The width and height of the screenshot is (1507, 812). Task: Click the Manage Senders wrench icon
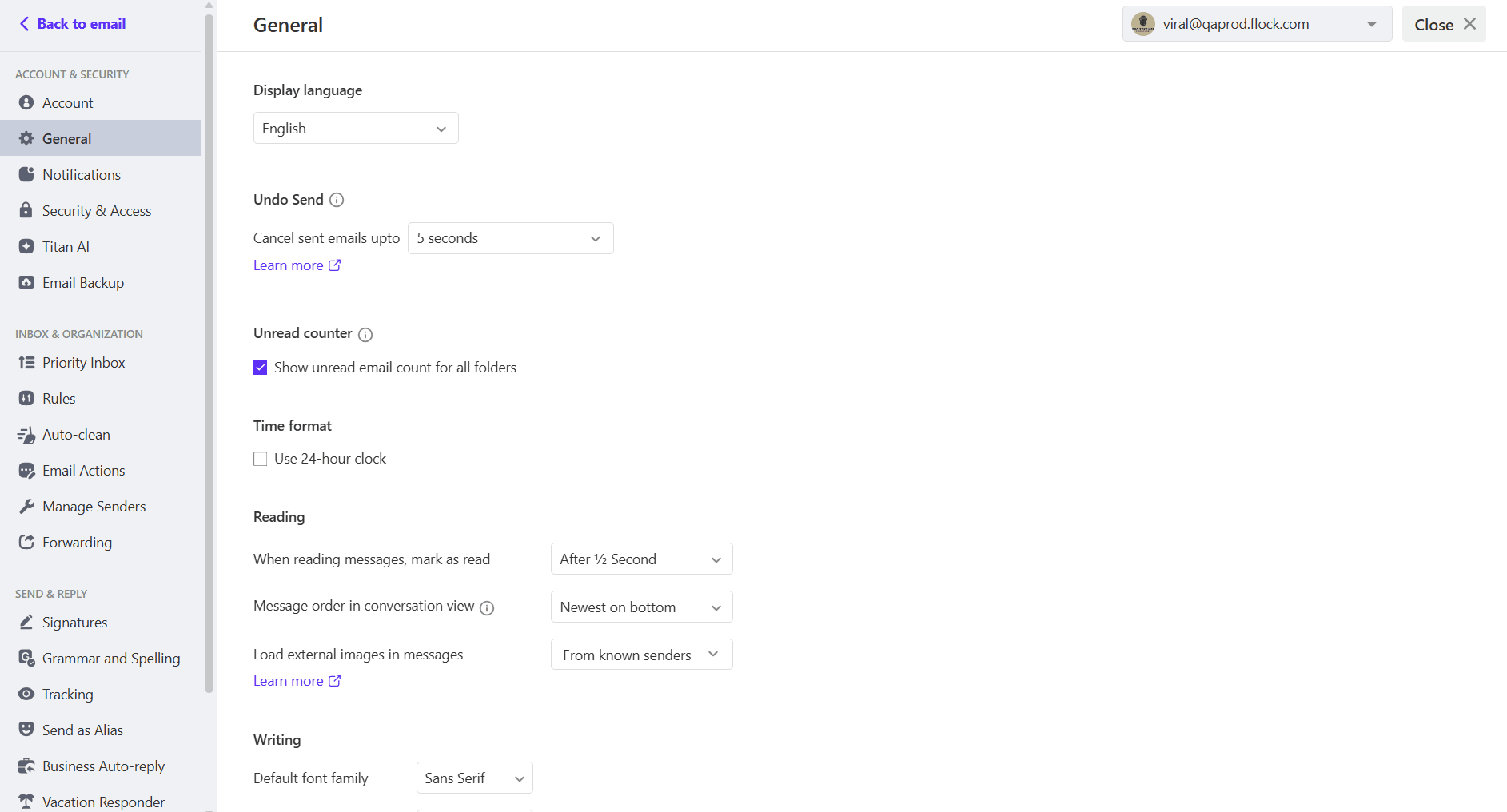point(26,506)
